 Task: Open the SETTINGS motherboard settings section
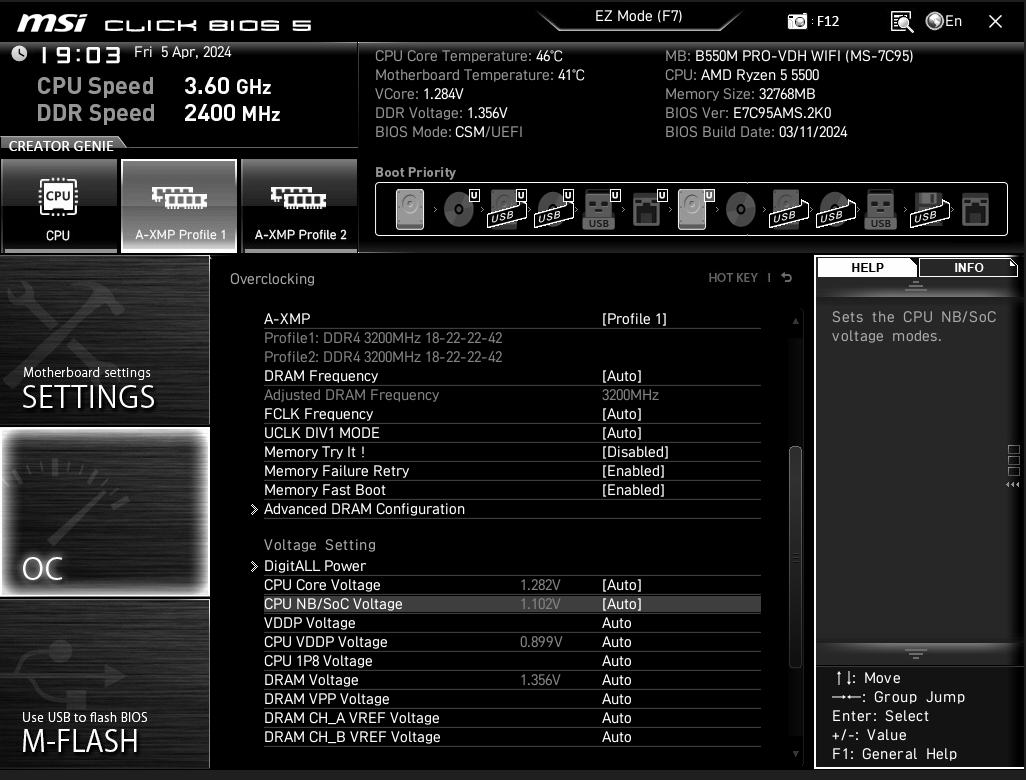click(x=105, y=340)
